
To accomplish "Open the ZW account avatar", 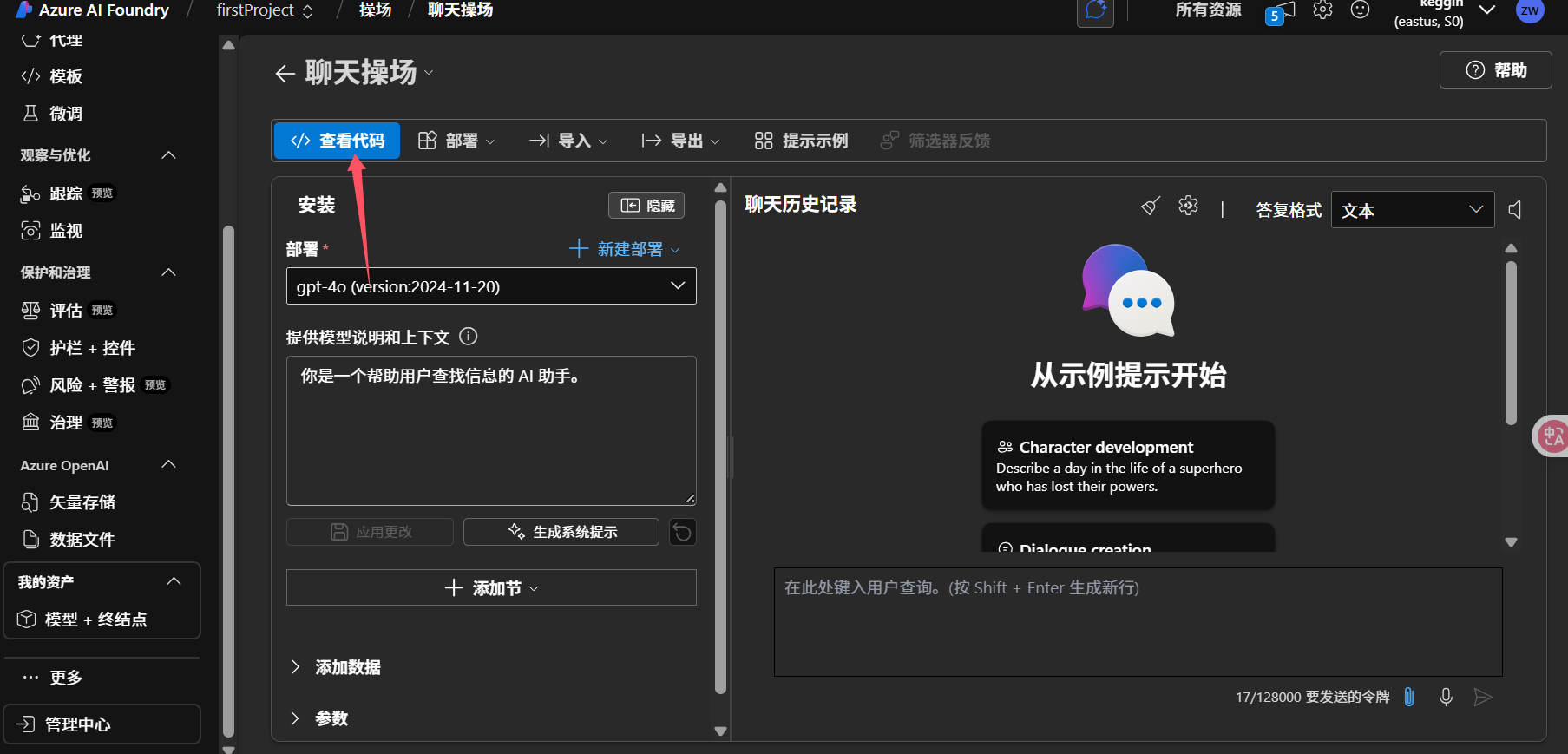I will point(1530,11).
